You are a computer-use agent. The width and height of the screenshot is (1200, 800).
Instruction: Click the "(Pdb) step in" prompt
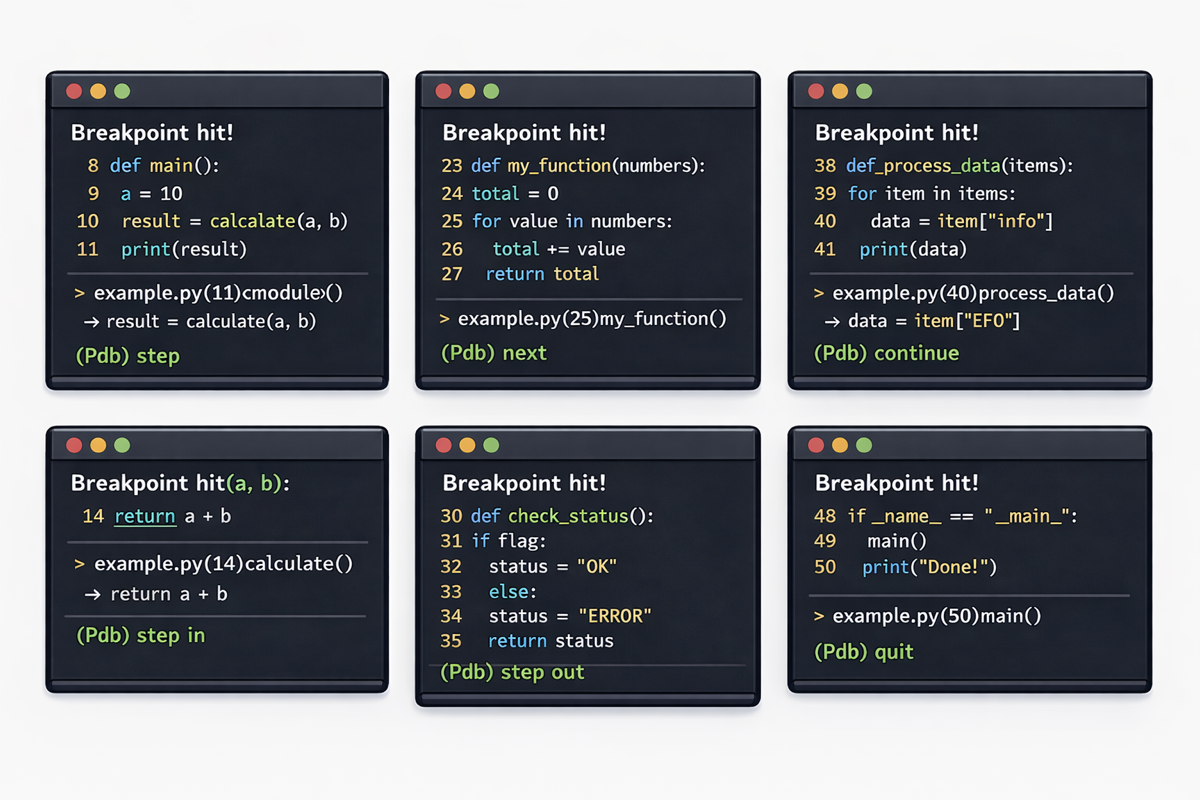140,635
